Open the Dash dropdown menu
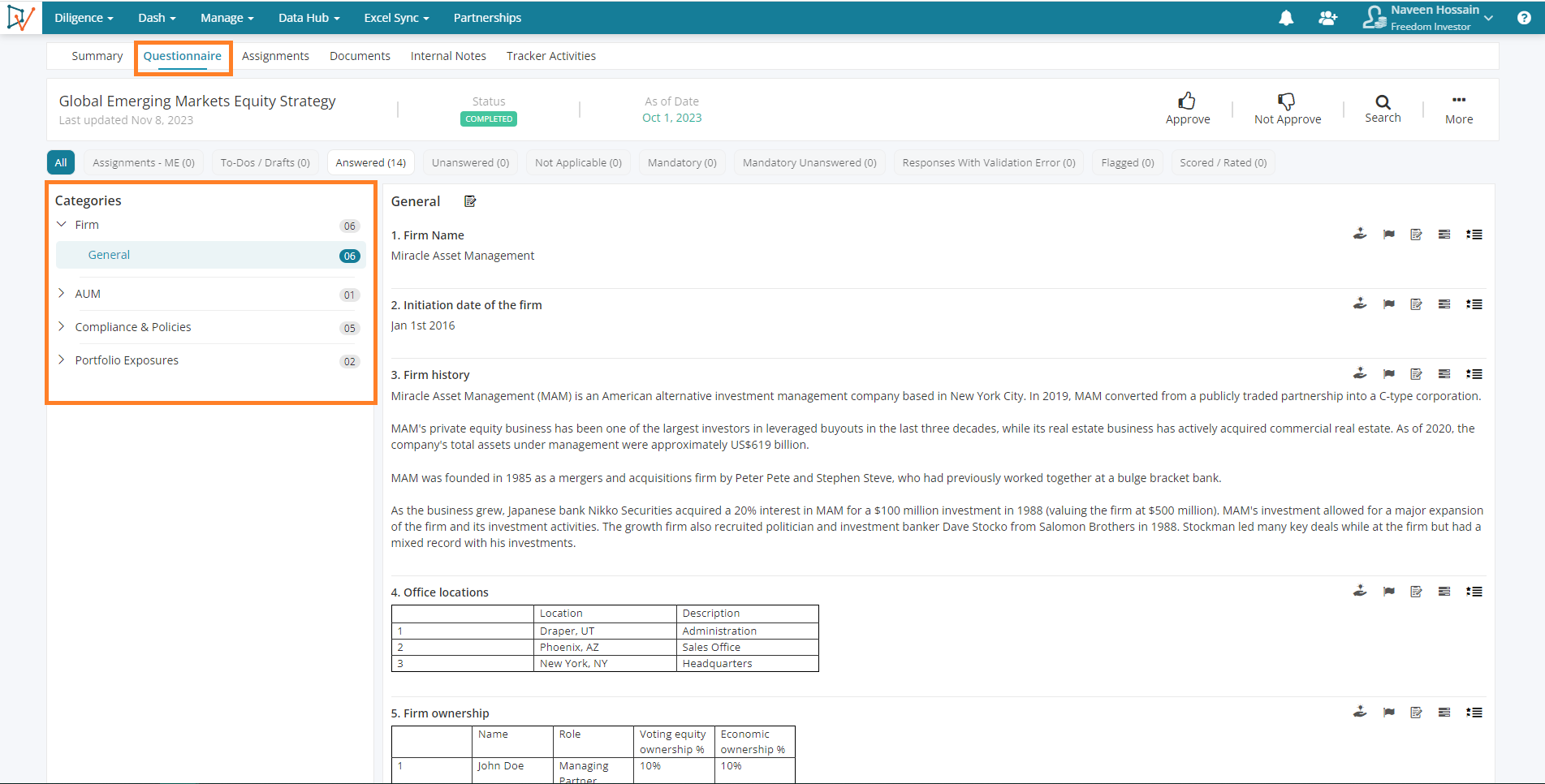 pos(157,18)
